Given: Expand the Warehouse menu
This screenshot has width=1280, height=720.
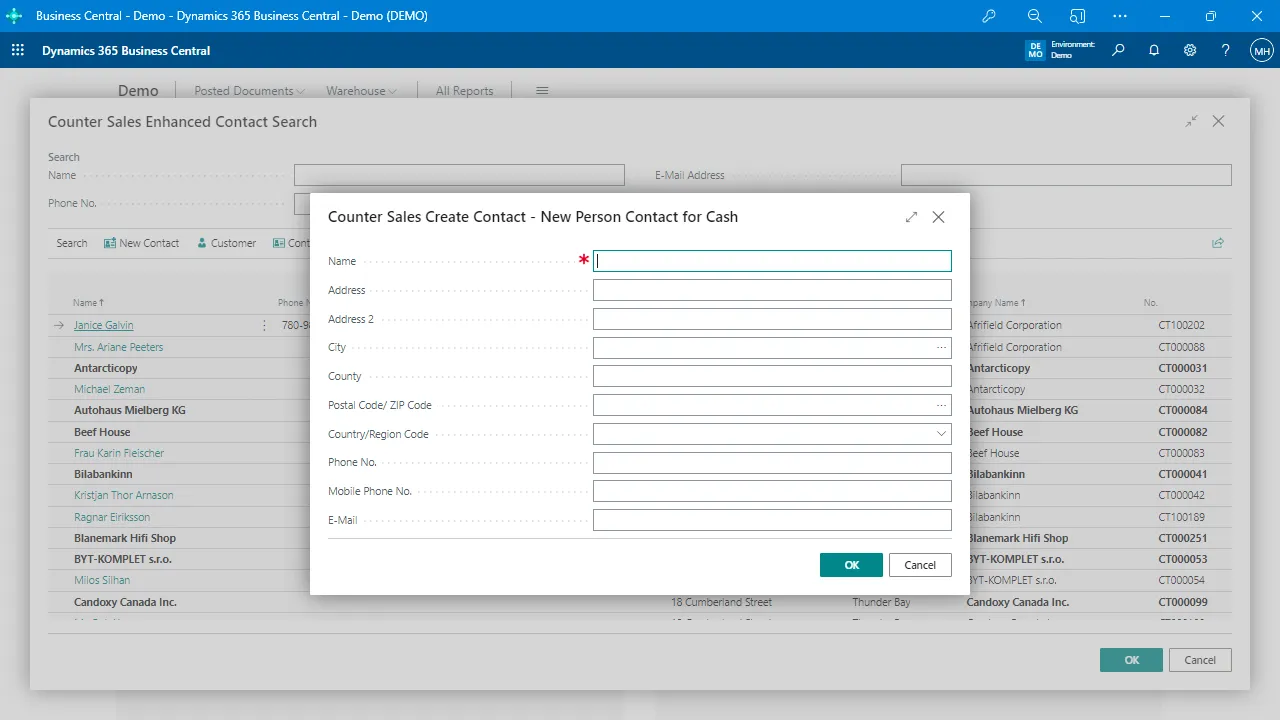Looking at the screenshot, I should pos(361,91).
